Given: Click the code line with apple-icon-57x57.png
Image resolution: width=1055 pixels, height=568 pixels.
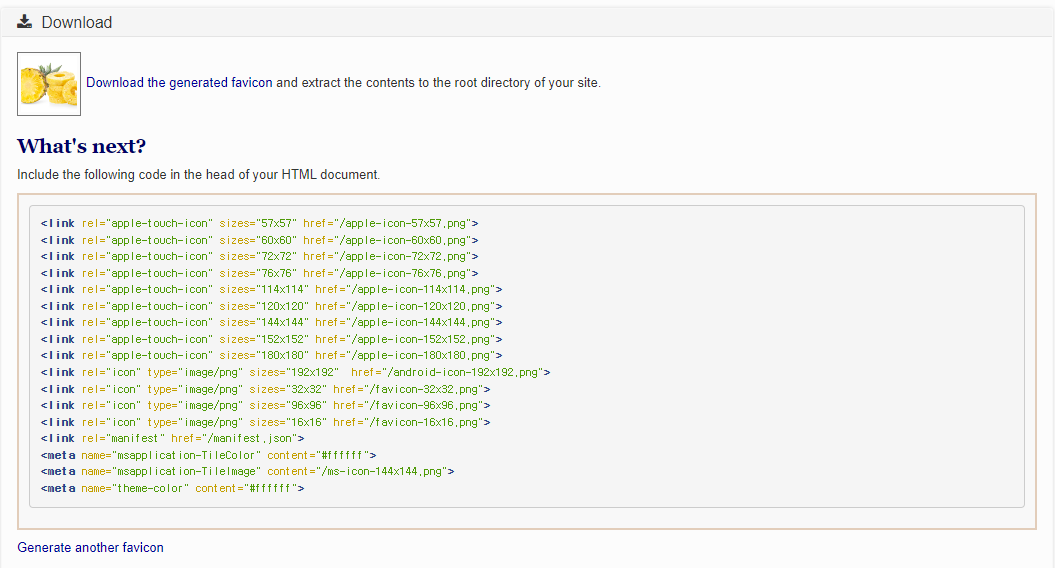Looking at the screenshot, I should pyautogui.click(x=260, y=223).
